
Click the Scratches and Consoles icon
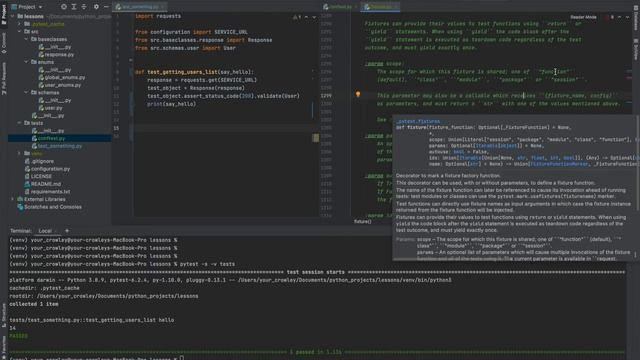[20, 207]
